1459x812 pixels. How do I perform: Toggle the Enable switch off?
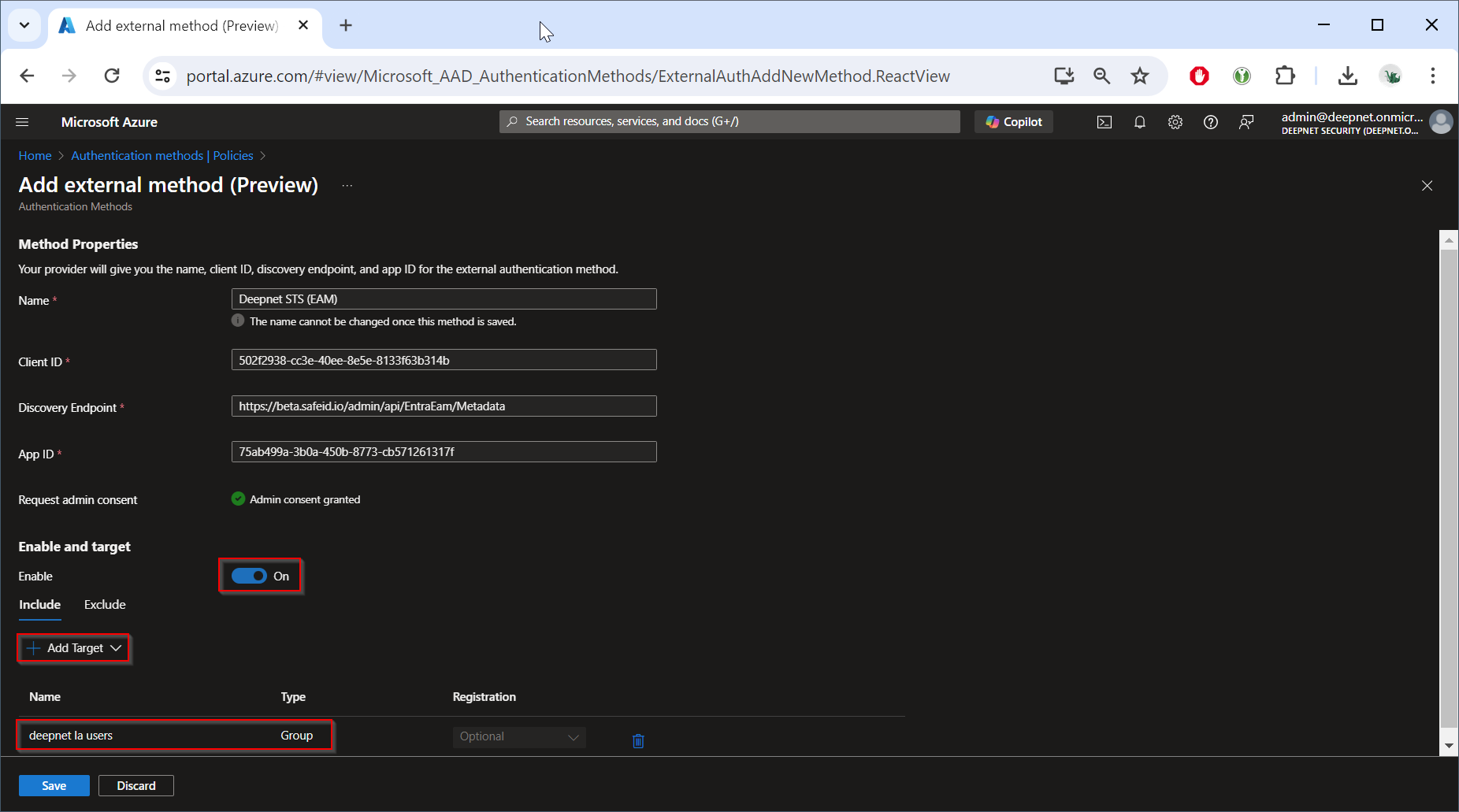coord(249,576)
